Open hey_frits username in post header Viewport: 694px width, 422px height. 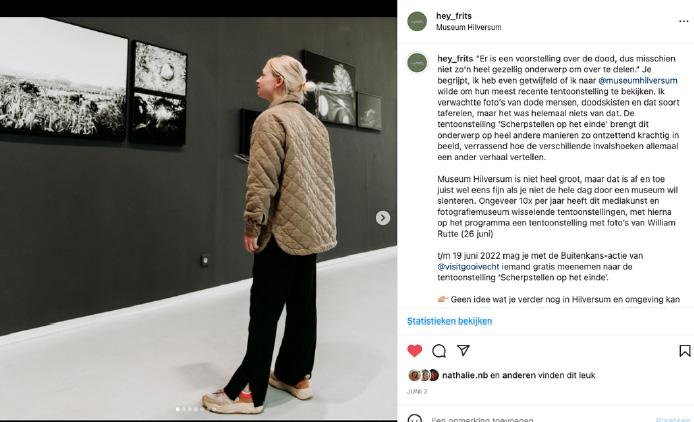[454, 16]
